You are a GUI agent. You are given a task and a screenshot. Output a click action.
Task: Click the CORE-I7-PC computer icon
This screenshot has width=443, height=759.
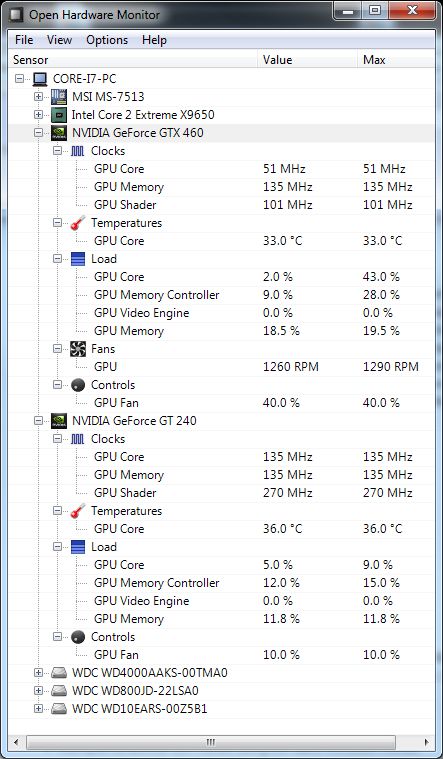point(40,78)
